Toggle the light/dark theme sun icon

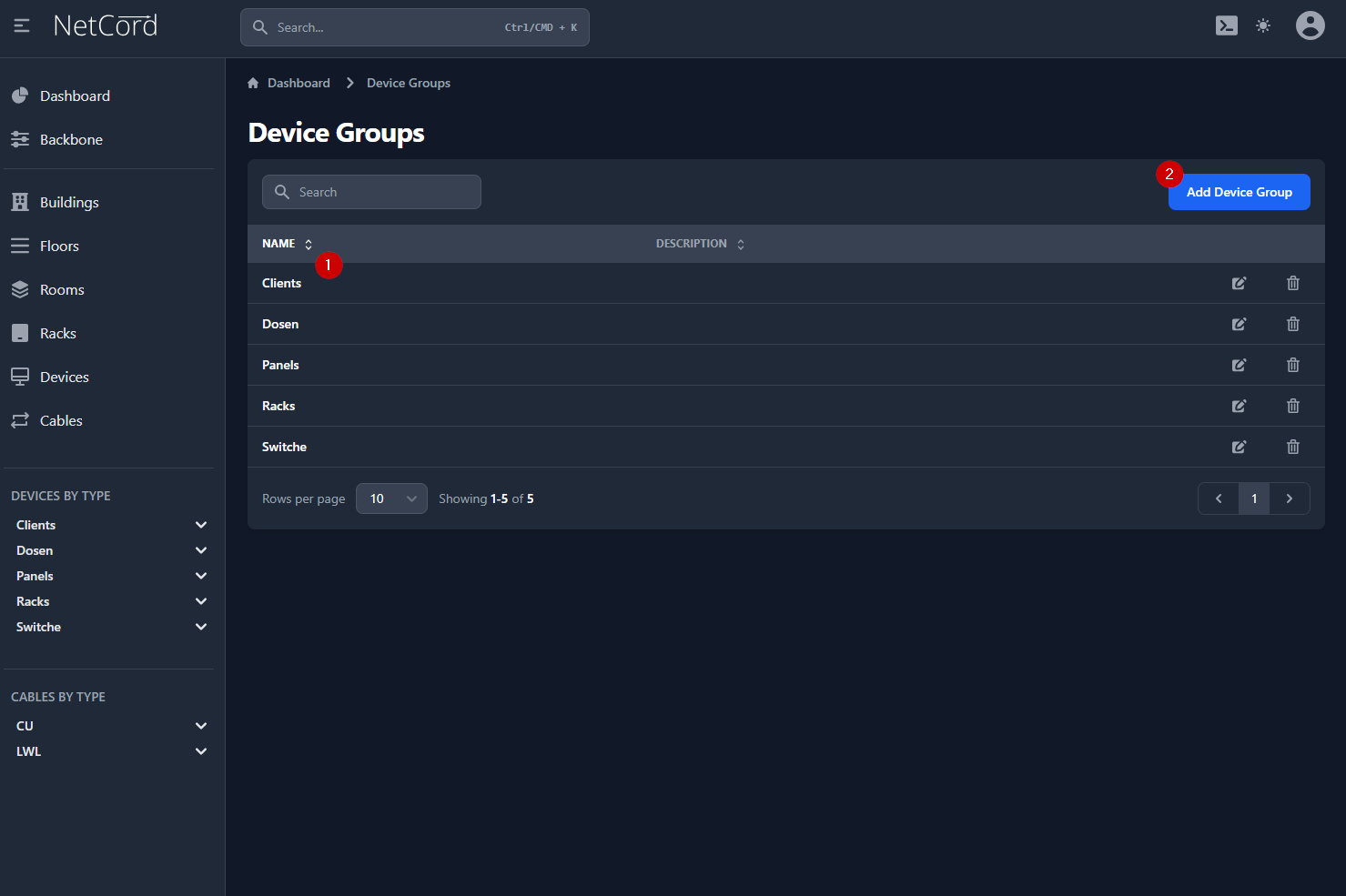pos(1263,25)
